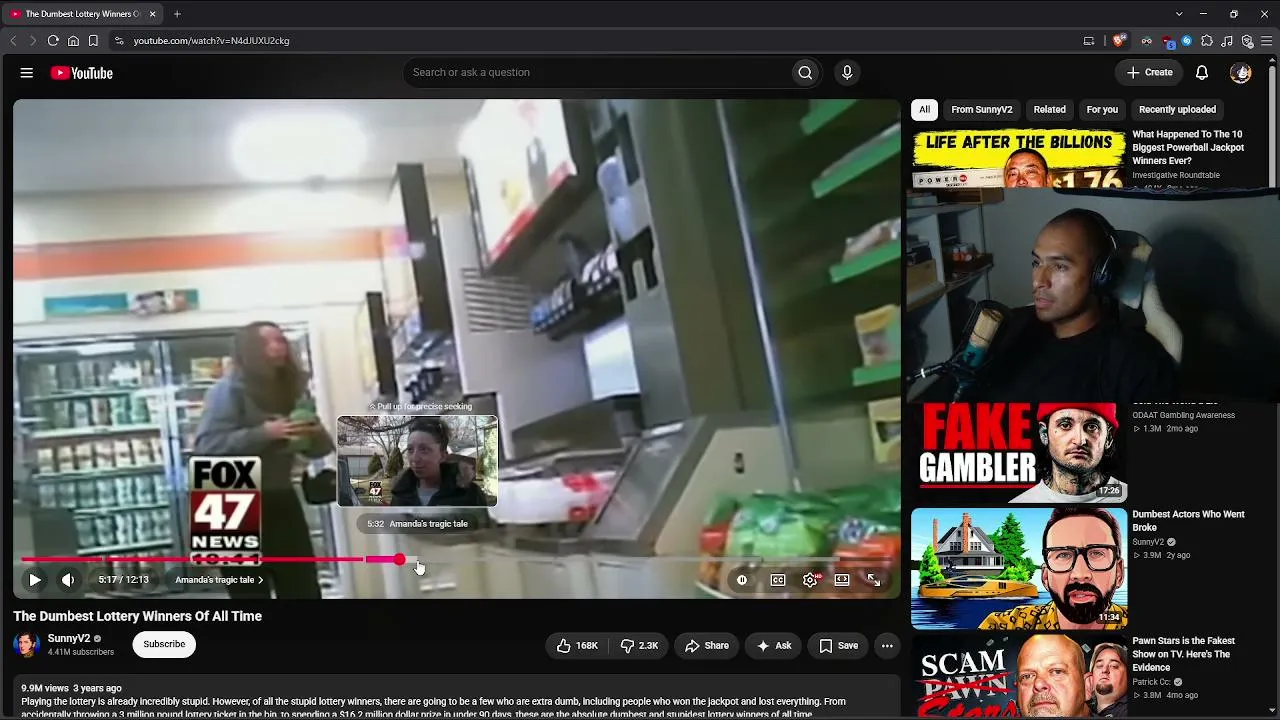
Task: Open the Brave Shields icon
Action: pos(1119,41)
